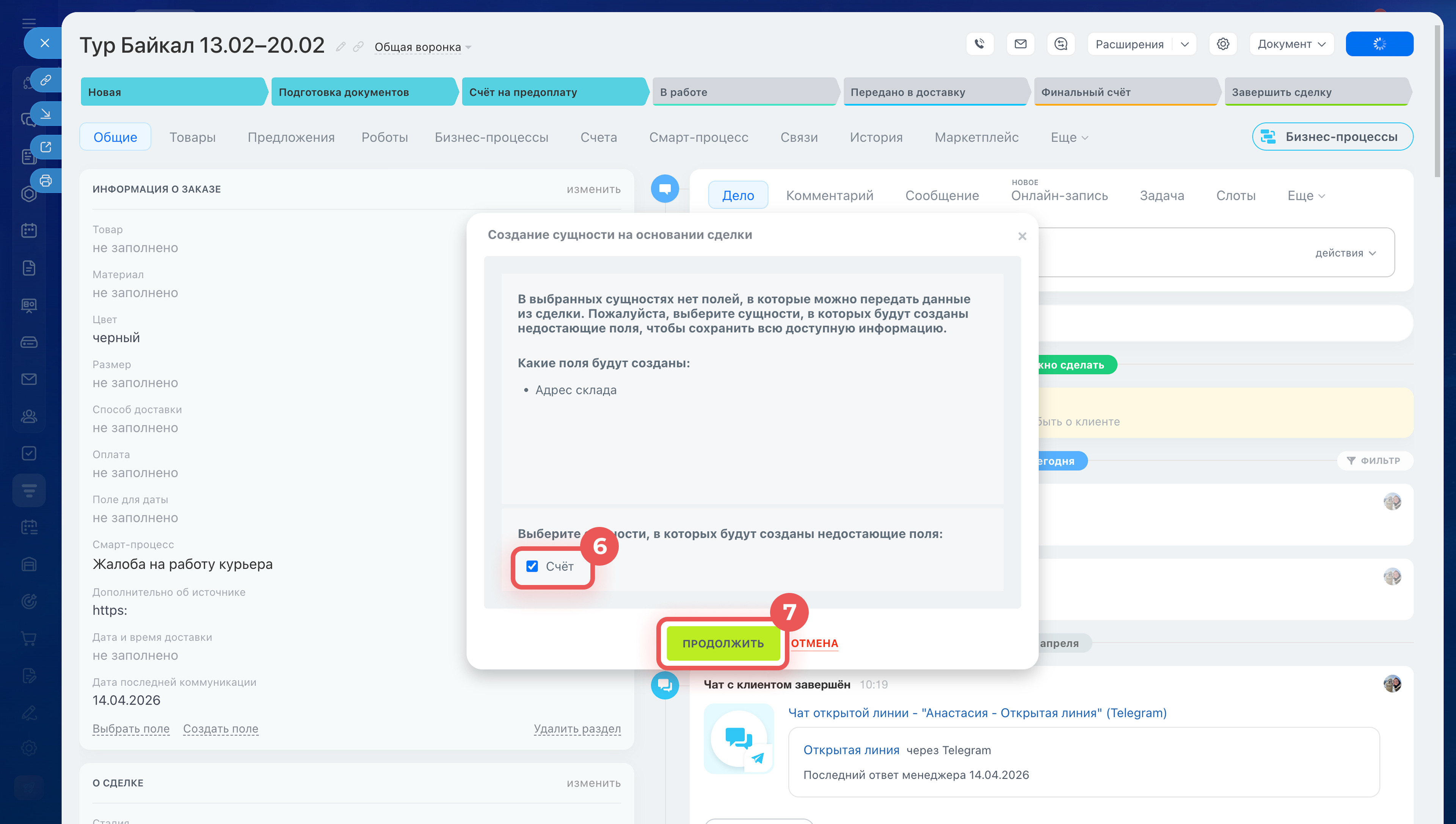Uncheck the Счёт checkbox

(532, 566)
